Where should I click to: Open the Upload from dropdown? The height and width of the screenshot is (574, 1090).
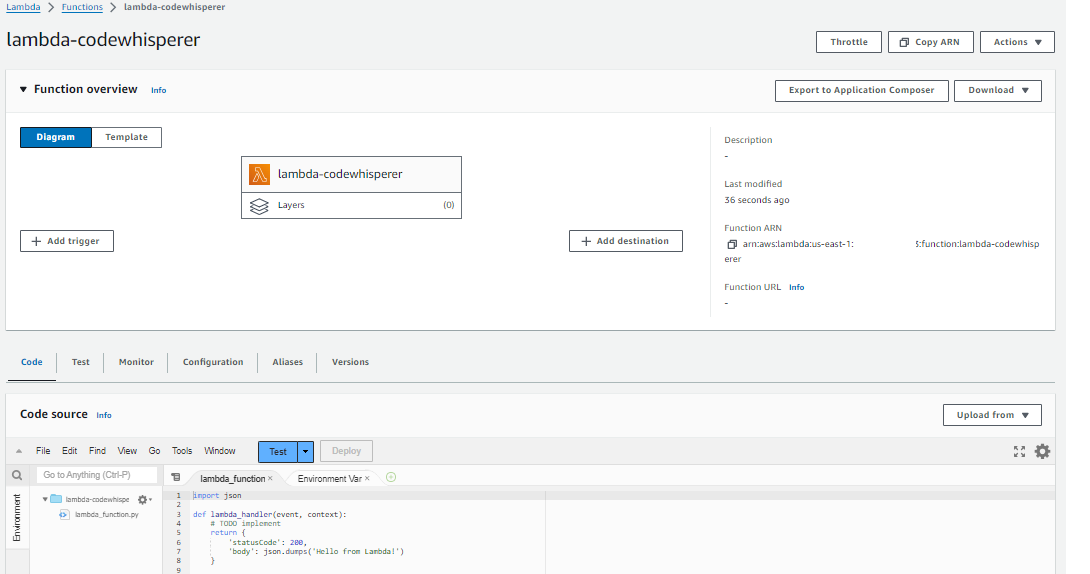tap(992, 415)
